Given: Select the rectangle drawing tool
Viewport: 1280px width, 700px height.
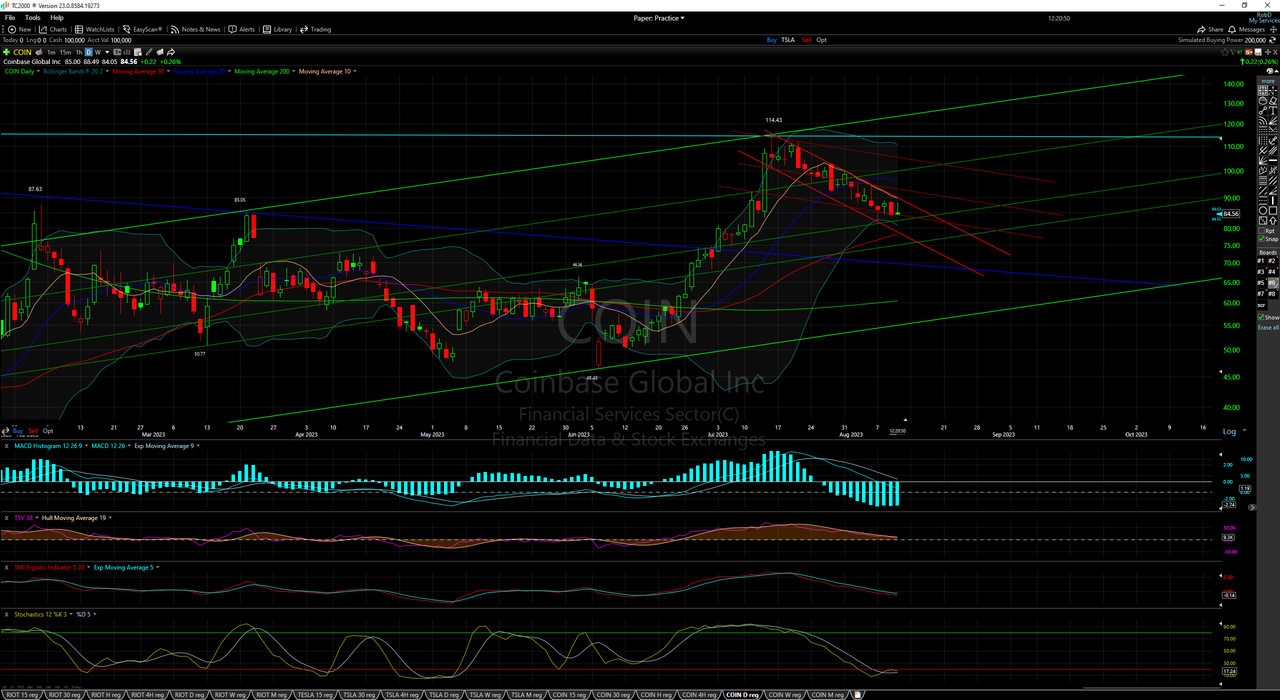Looking at the screenshot, I should (x=1273, y=210).
